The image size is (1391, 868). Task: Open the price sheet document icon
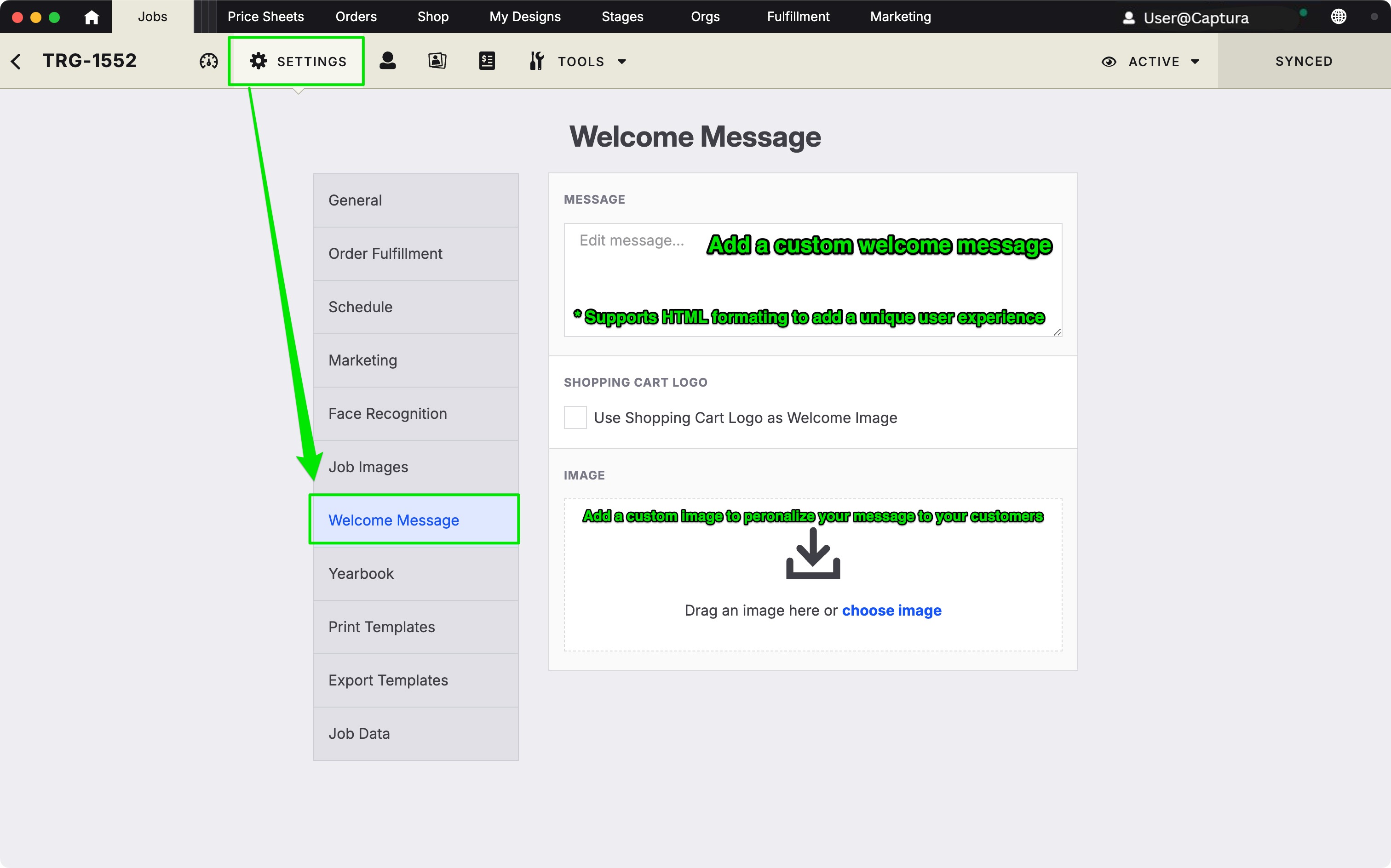point(487,61)
